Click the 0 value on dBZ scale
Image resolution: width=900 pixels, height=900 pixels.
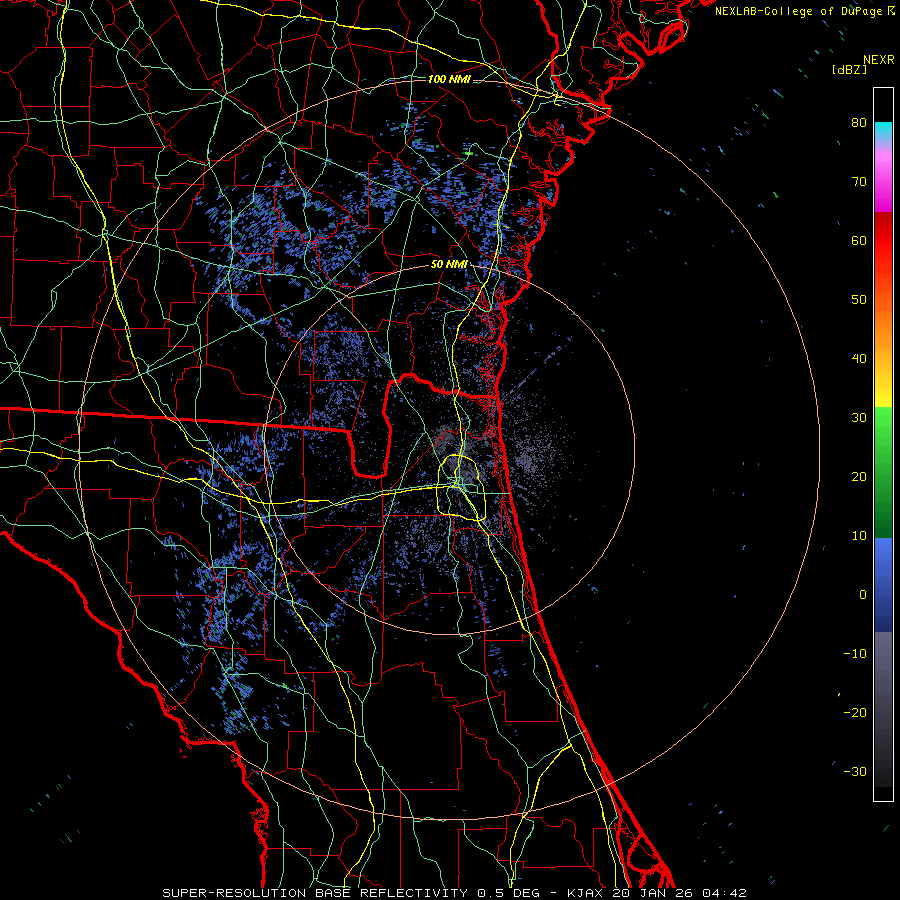click(863, 595)
